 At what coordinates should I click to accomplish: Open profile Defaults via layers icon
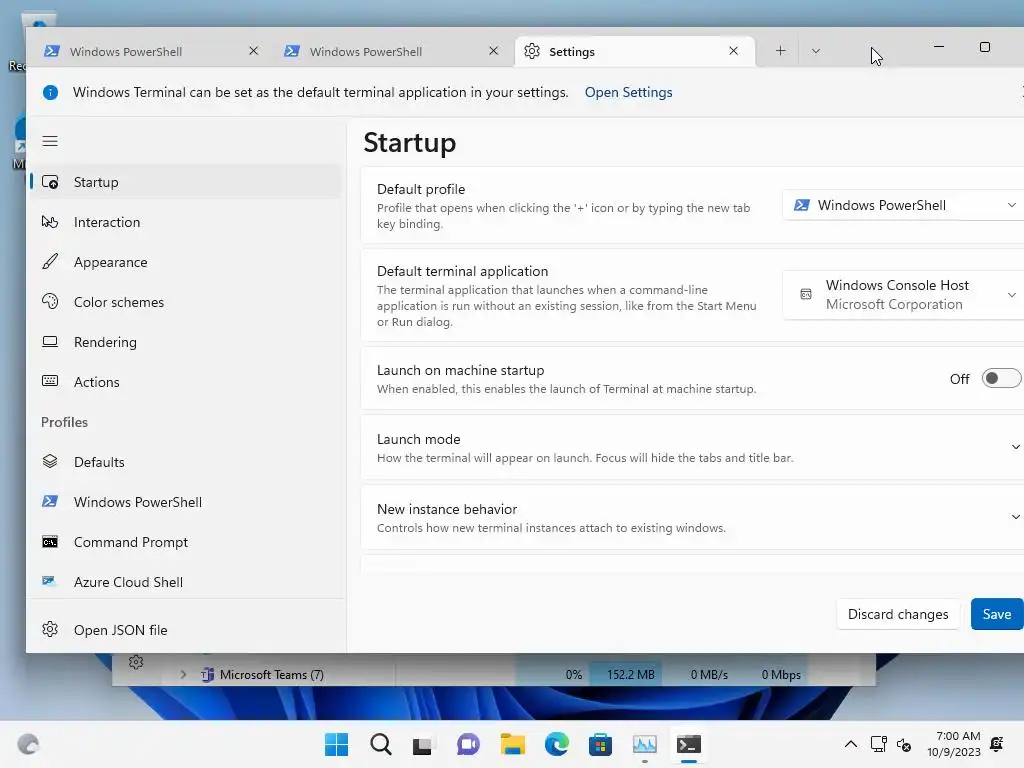click(x=50, y=462)
